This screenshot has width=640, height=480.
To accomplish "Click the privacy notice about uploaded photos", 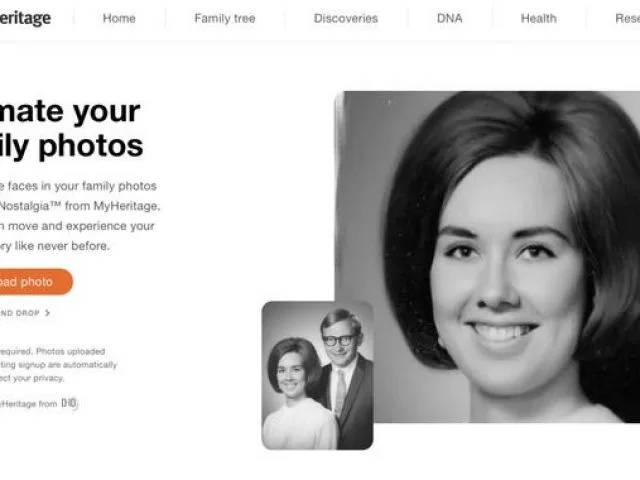I will [x=58, y=364].
